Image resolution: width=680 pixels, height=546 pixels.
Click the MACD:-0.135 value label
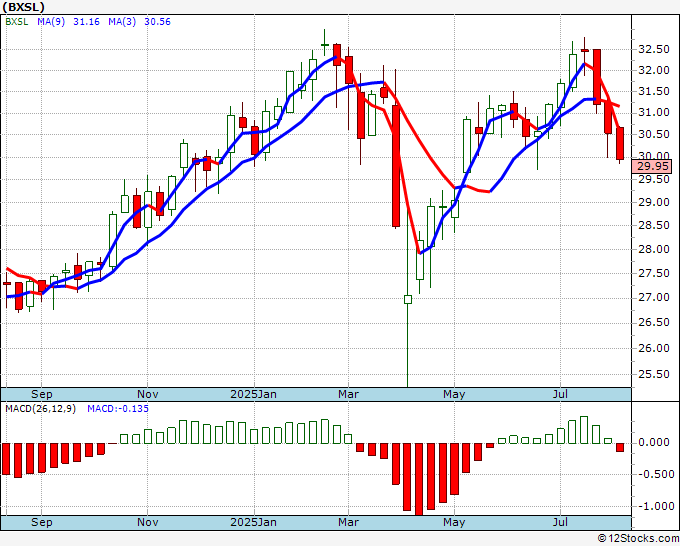click(118, 409)
